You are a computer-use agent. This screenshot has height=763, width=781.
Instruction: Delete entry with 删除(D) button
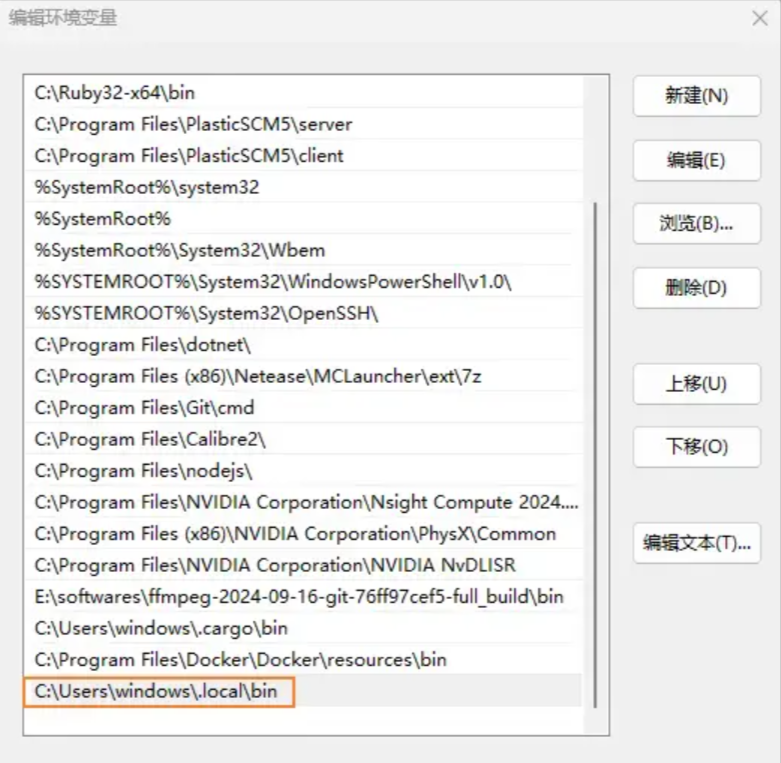coord(697,288)
